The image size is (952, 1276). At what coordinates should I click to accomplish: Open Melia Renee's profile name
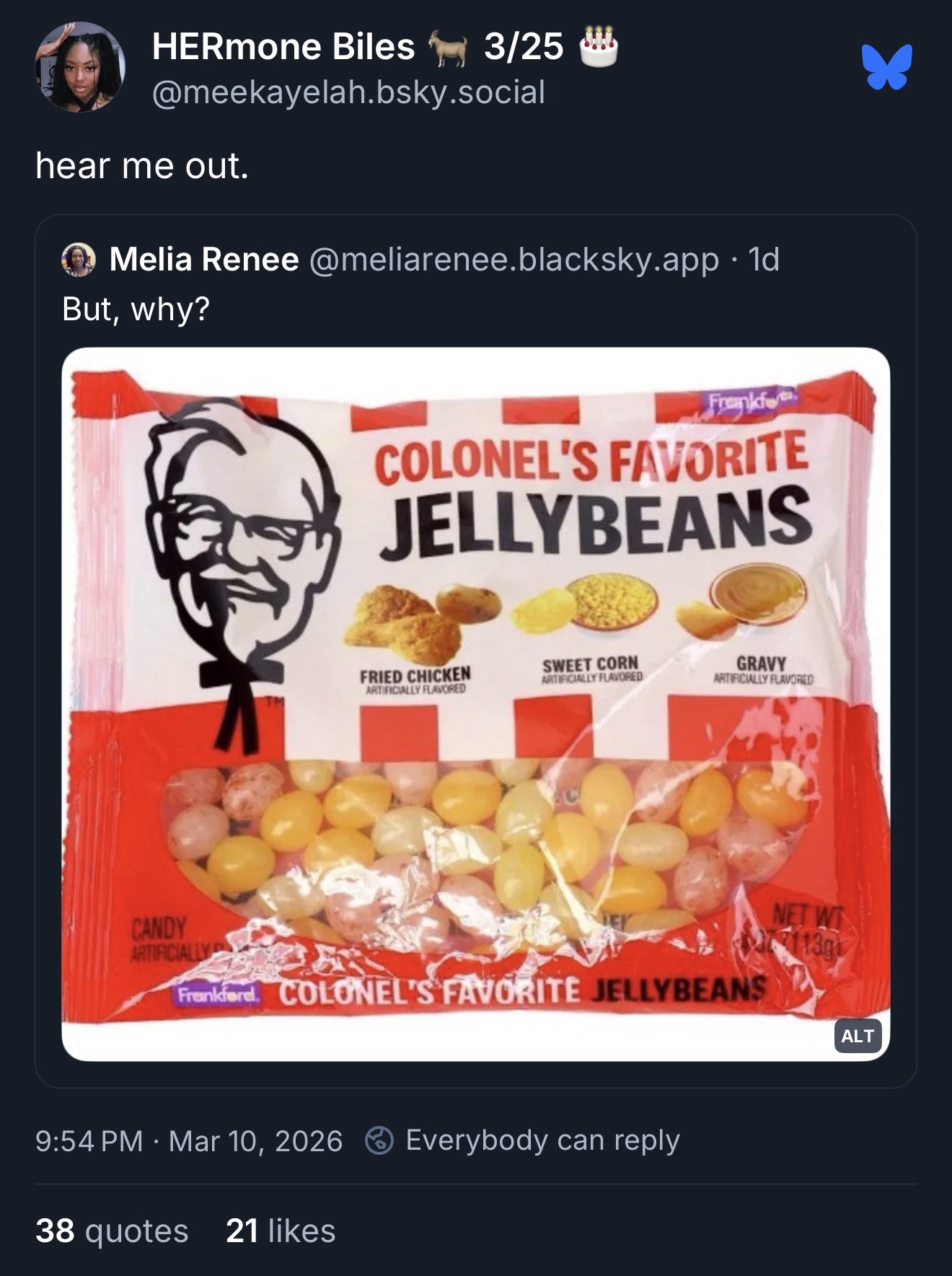[204, 260]
